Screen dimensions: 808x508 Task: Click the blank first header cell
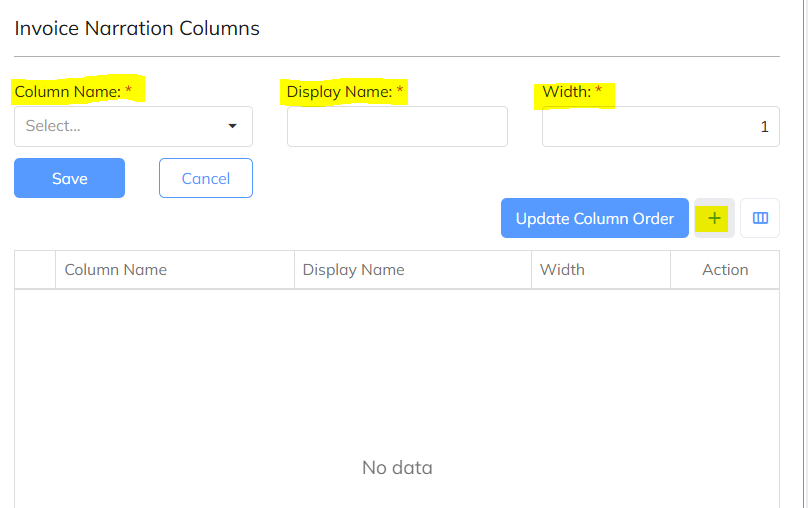coord(35,269)
